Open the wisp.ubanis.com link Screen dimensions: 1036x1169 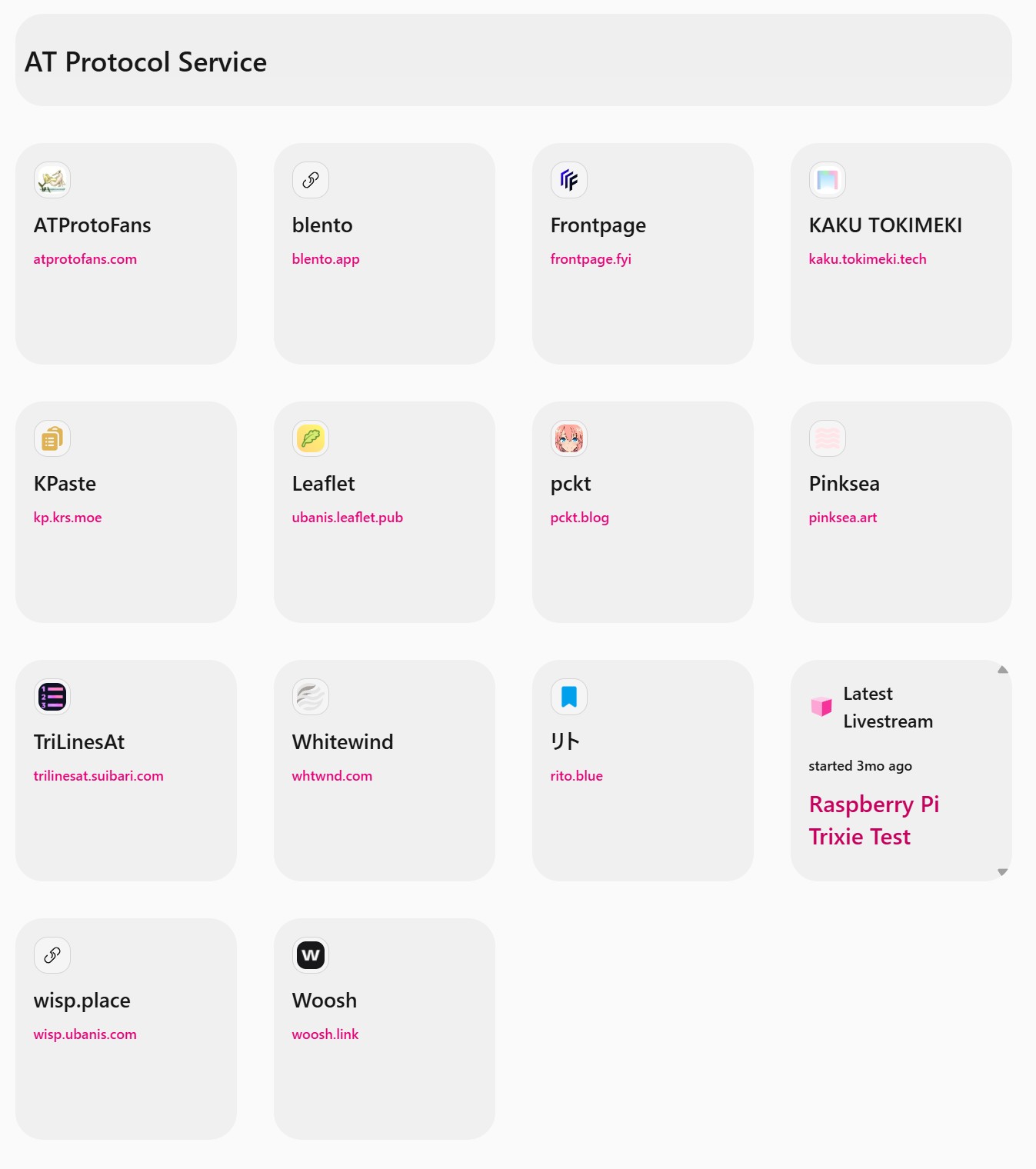click(x=85, y=1034)
